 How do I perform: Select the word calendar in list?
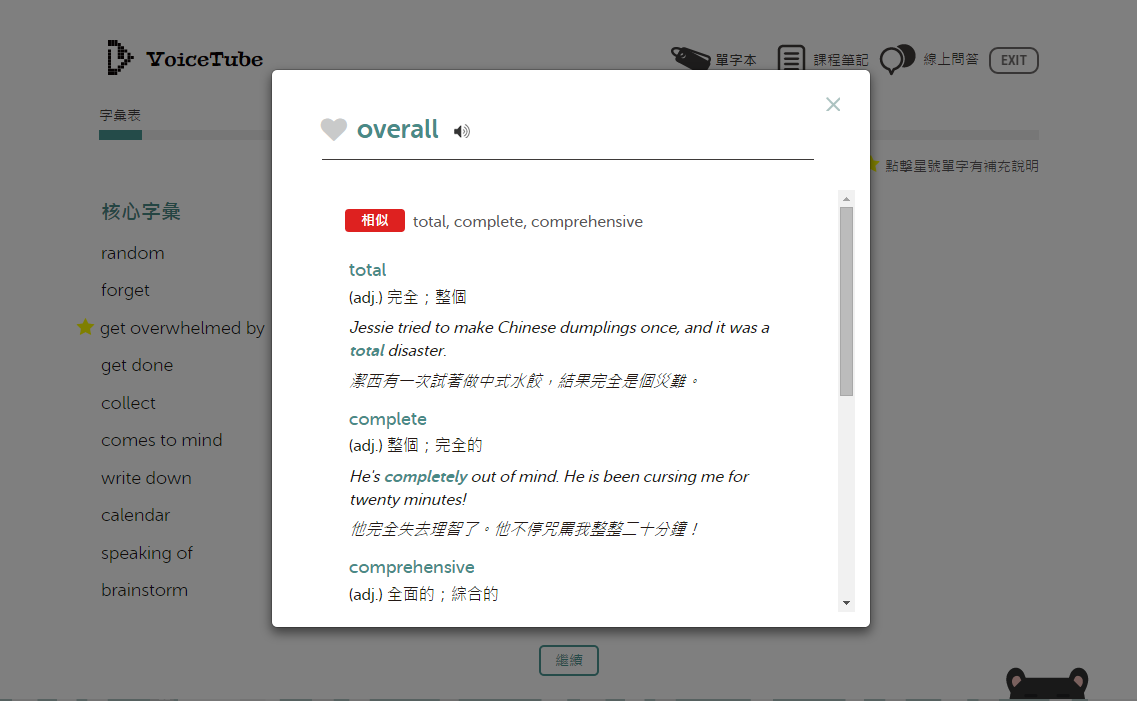[x=135, y=515]
